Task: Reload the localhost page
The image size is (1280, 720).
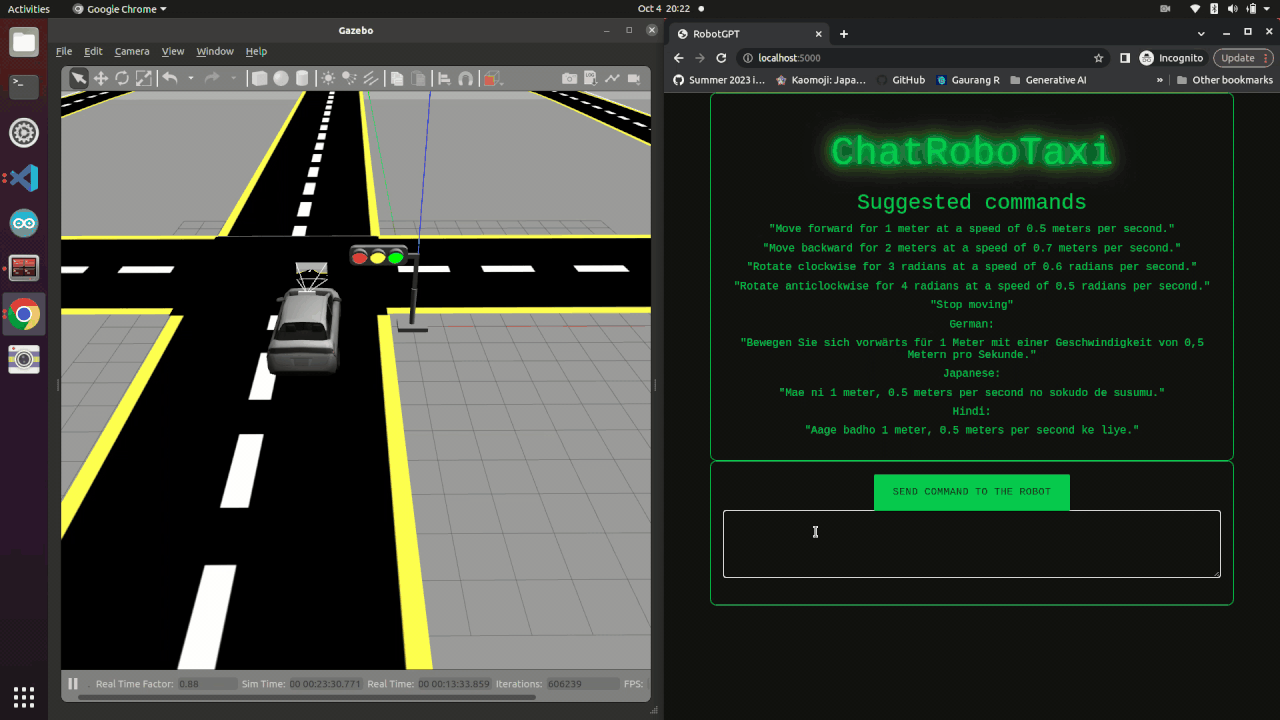Action: coord(721,58)
